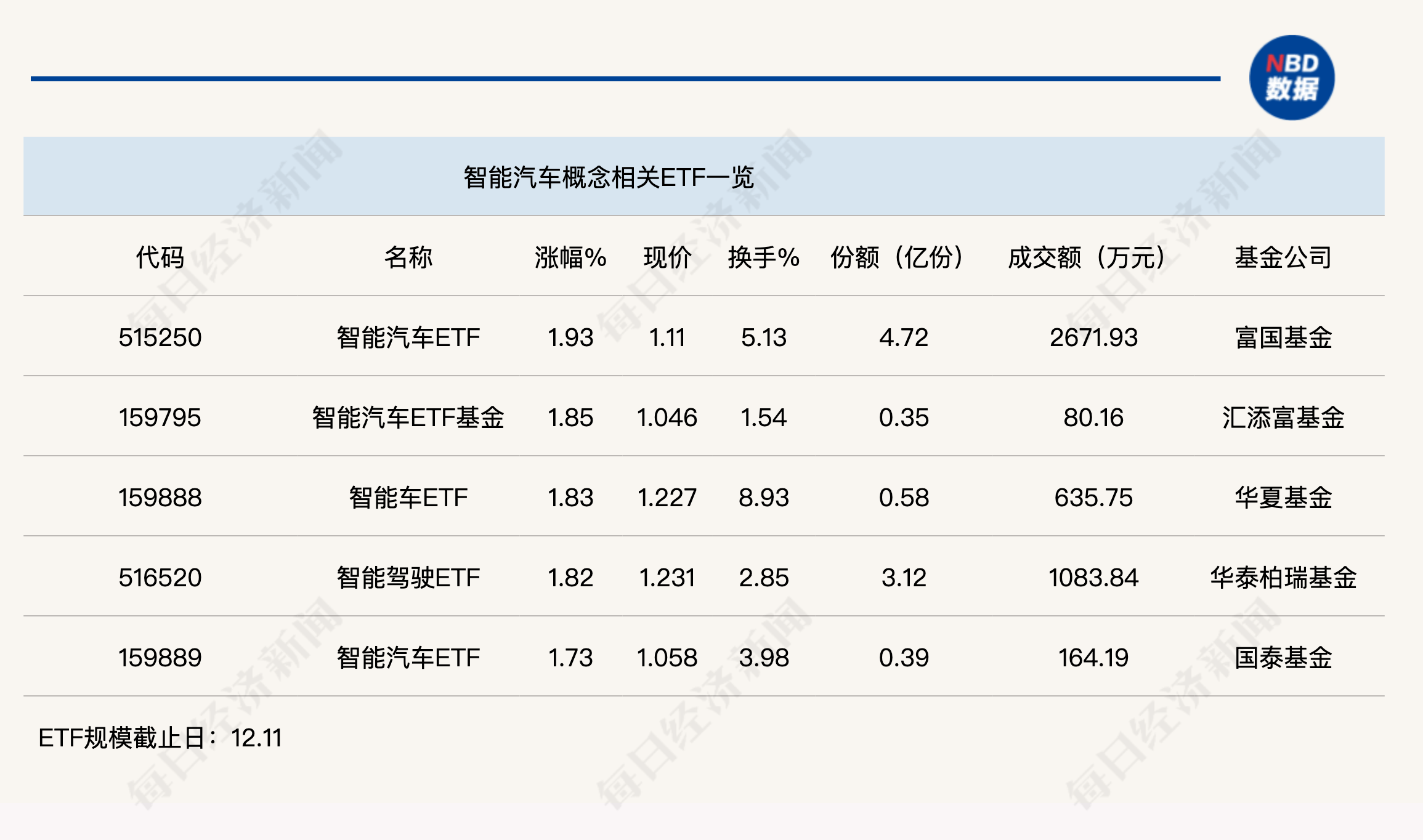This screenshot has height=840, width=1423.
Task: Select fund code 159889
Action: click(x=160, y=658)
